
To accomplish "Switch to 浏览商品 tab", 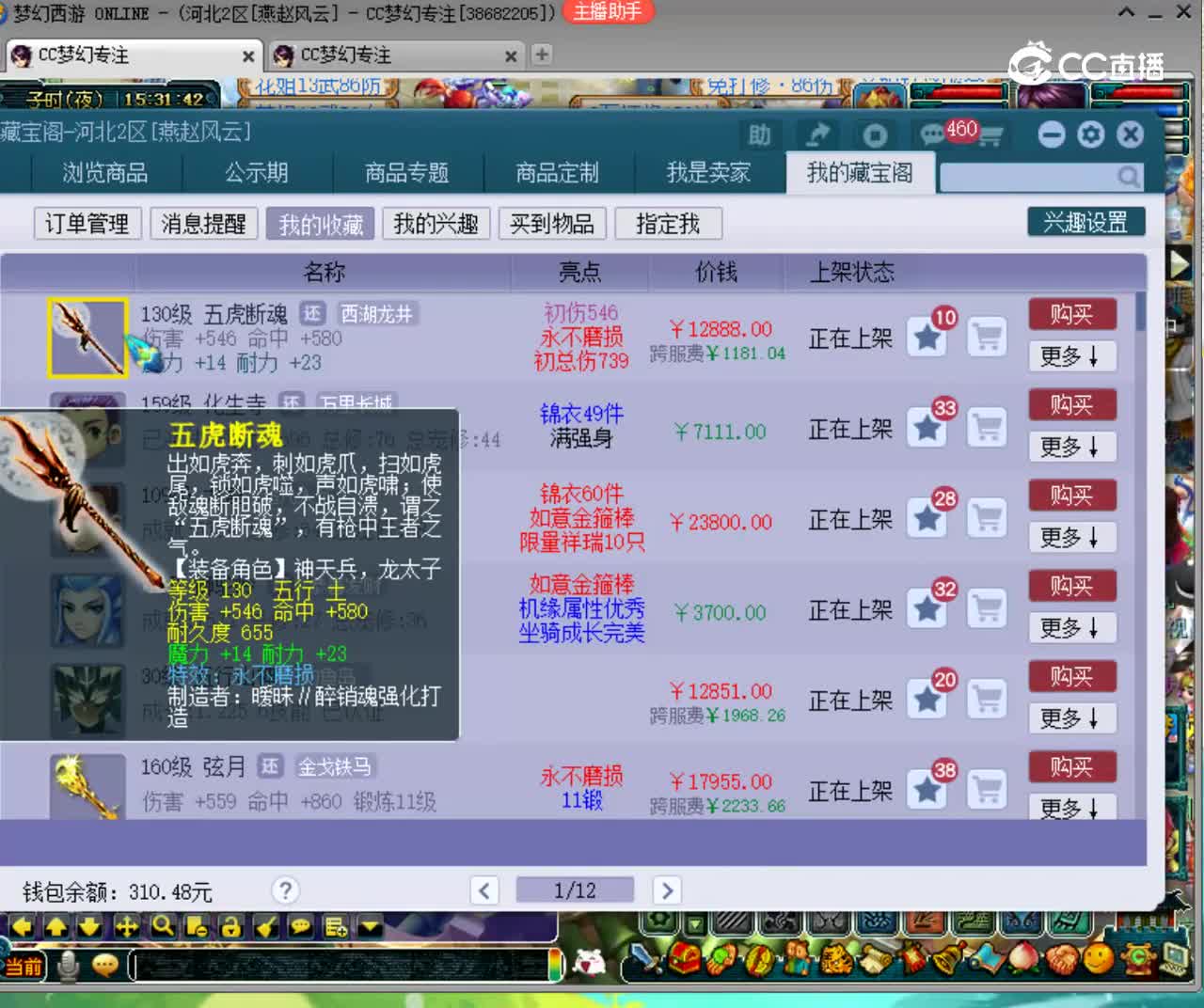I will [x=105, y=173].
